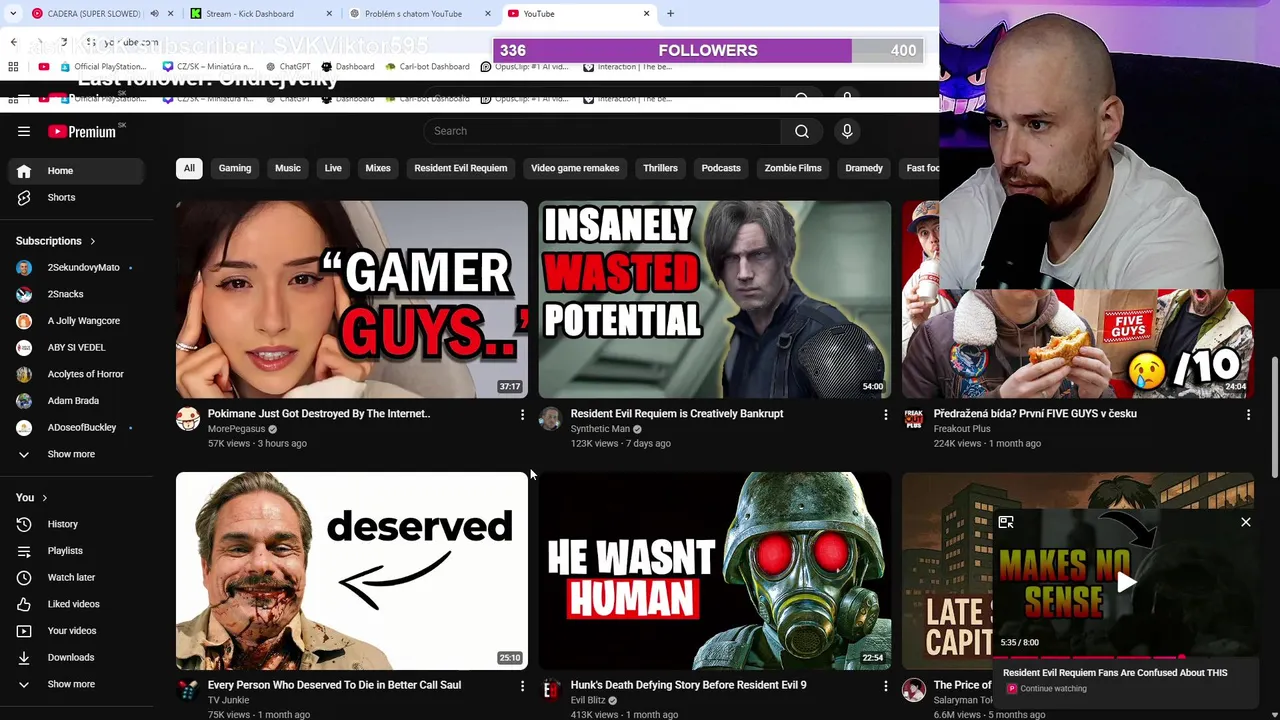
Task: Expand Subscriptions section chevron
Action: click(93, 241)
